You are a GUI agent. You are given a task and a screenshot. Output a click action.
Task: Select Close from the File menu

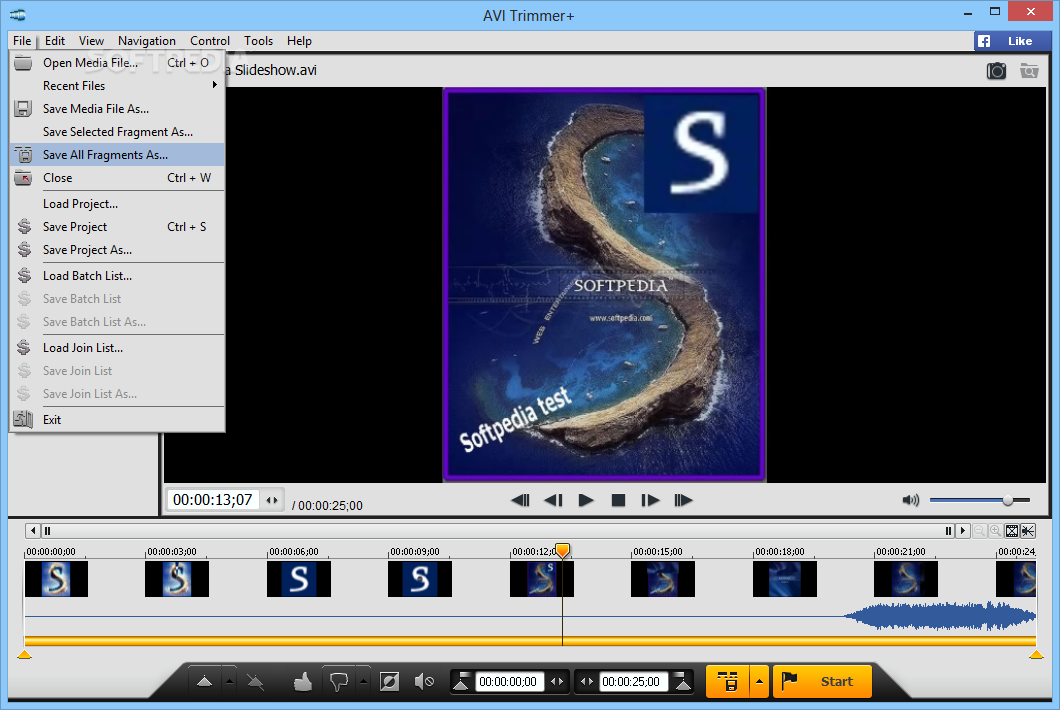pyautogui.click(x=117, y=178)
